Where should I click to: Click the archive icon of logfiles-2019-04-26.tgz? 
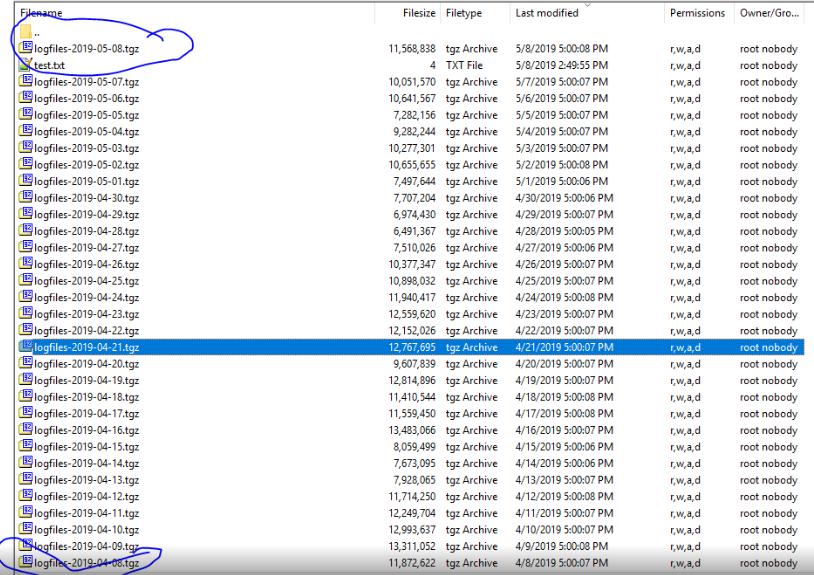[x=25, y=264]
